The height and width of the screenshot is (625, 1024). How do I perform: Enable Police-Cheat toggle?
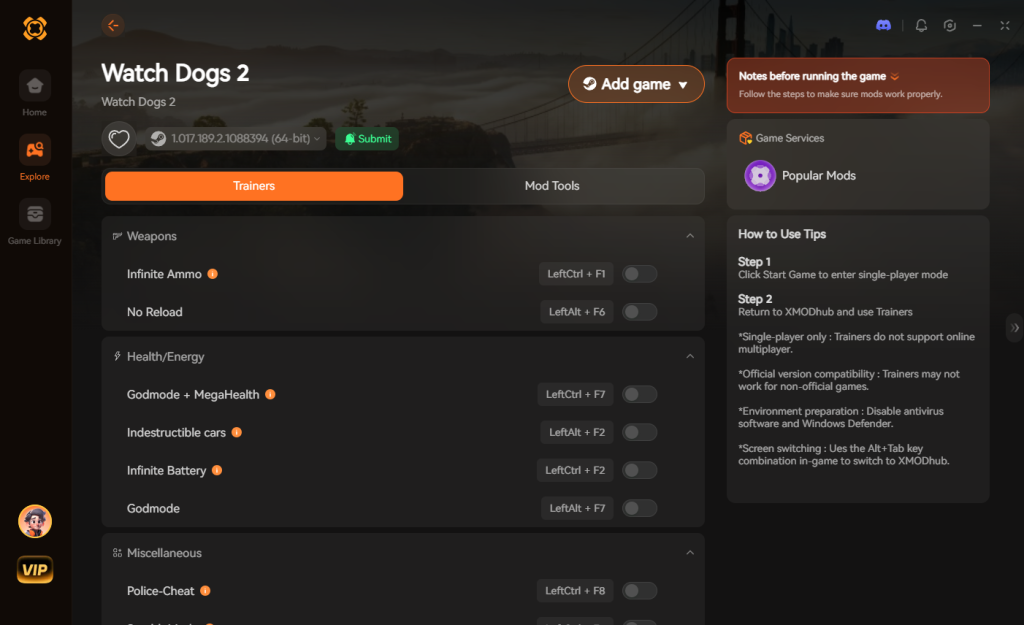639,590
